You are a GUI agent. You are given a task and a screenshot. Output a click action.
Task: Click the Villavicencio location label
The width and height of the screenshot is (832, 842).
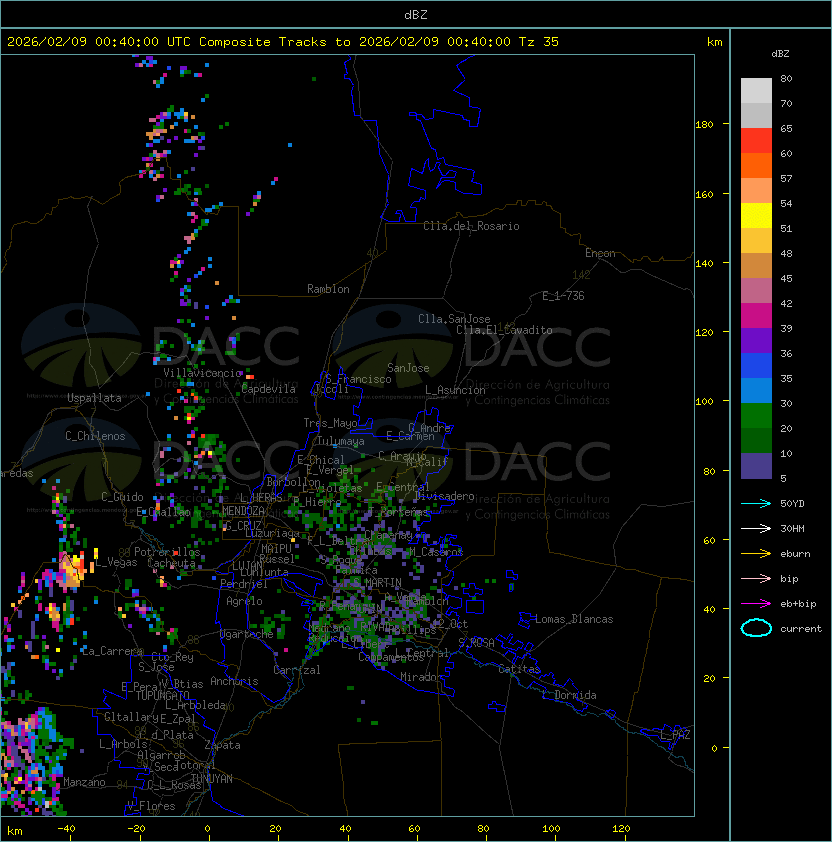coord(203,373)
